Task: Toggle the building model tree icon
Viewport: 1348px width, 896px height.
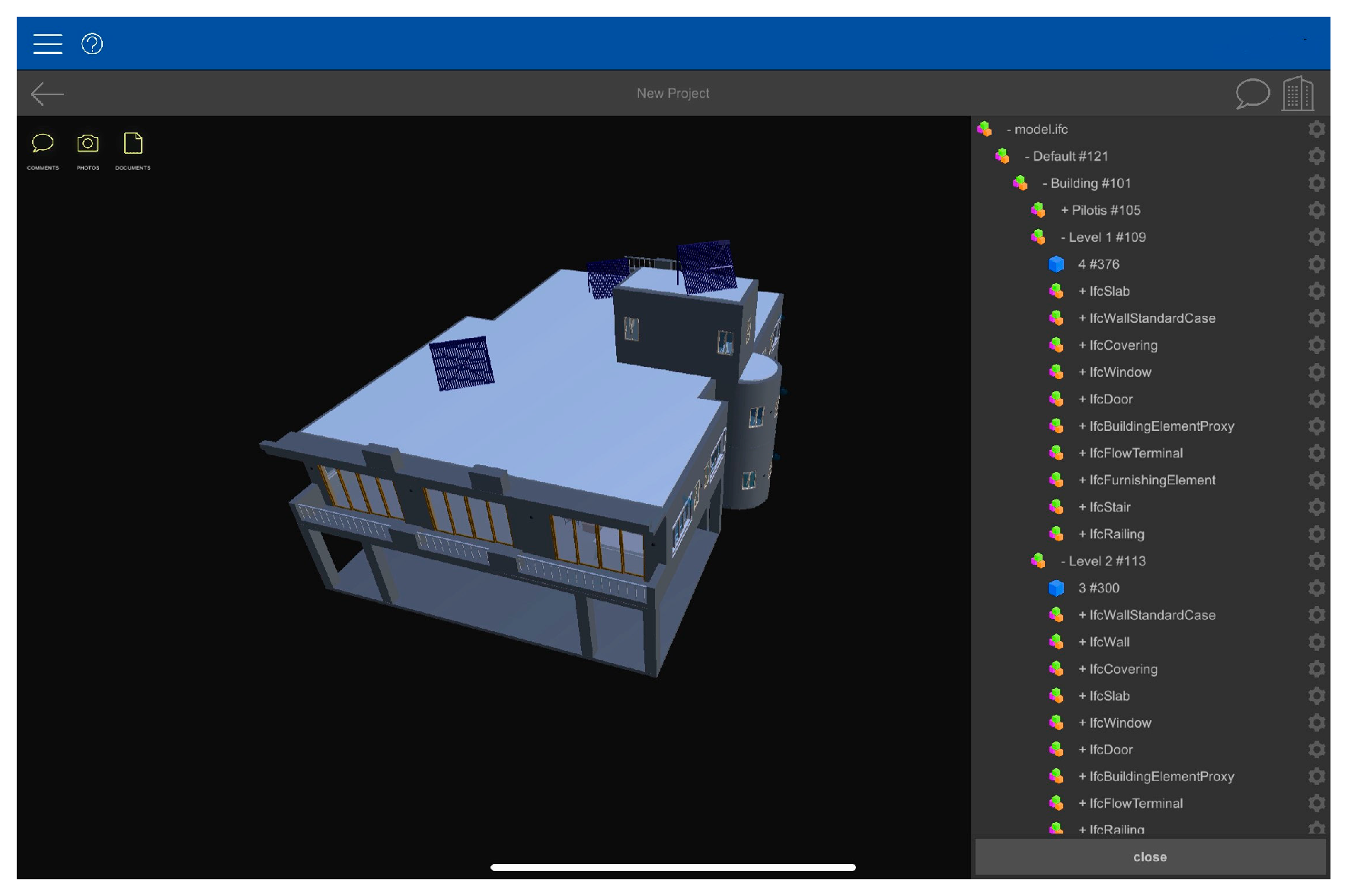Action: 1298,94
